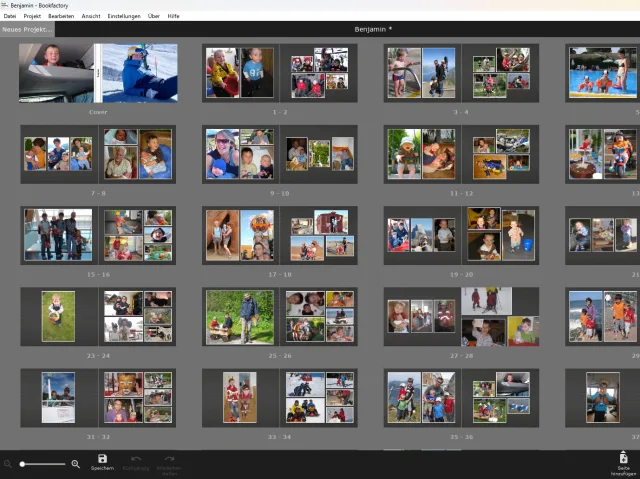Open the Hilfe menu

tap(174, 16)
